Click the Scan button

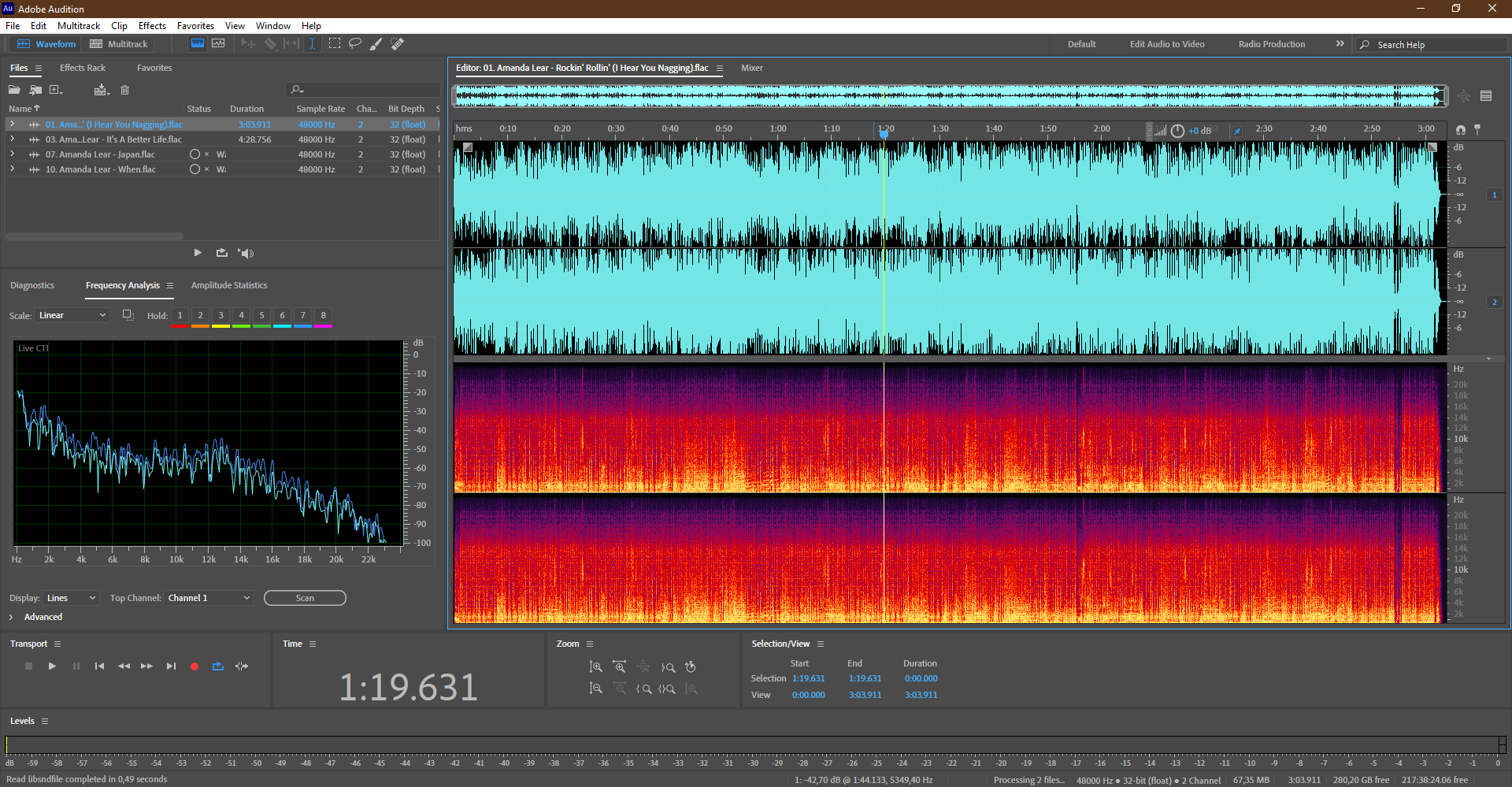pyautogui.click(x=305, y=599)
